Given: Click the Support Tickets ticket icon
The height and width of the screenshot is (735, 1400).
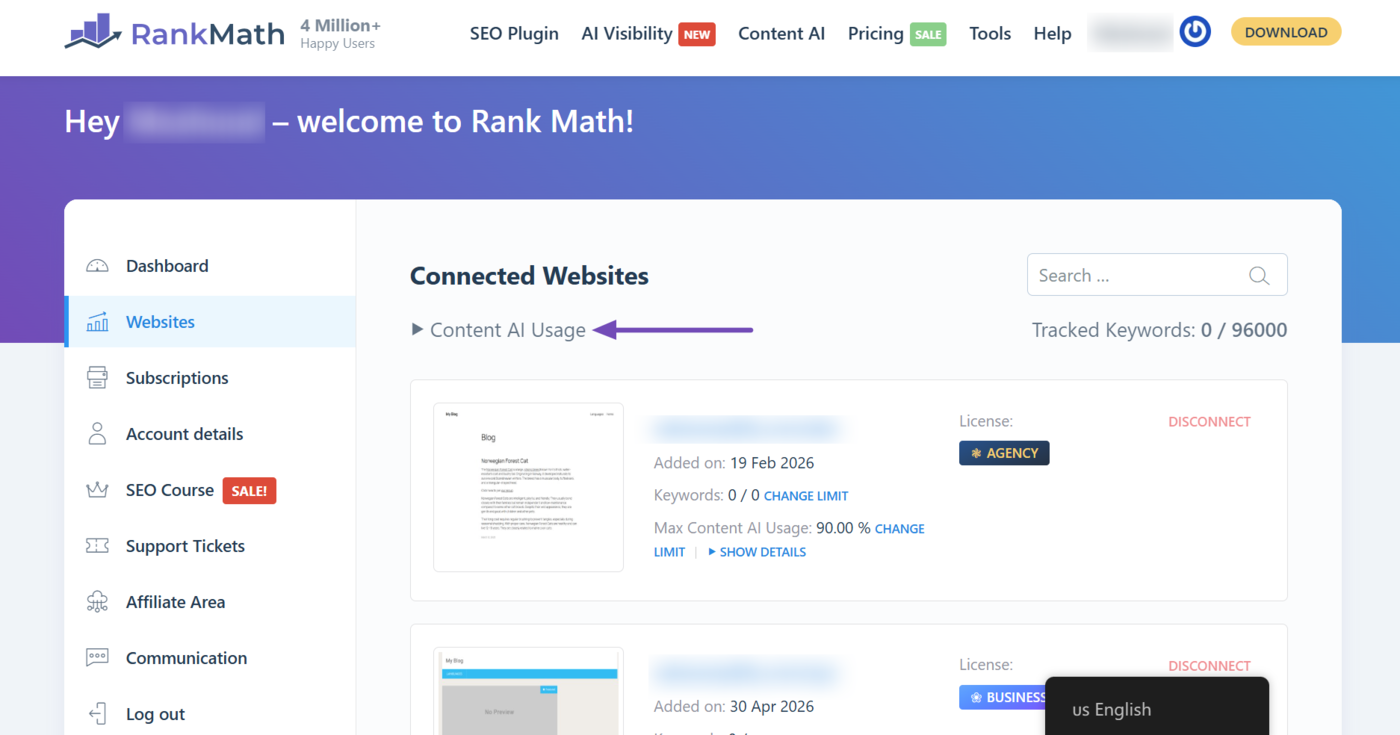Looking at the screenshot, I should 97,546.
